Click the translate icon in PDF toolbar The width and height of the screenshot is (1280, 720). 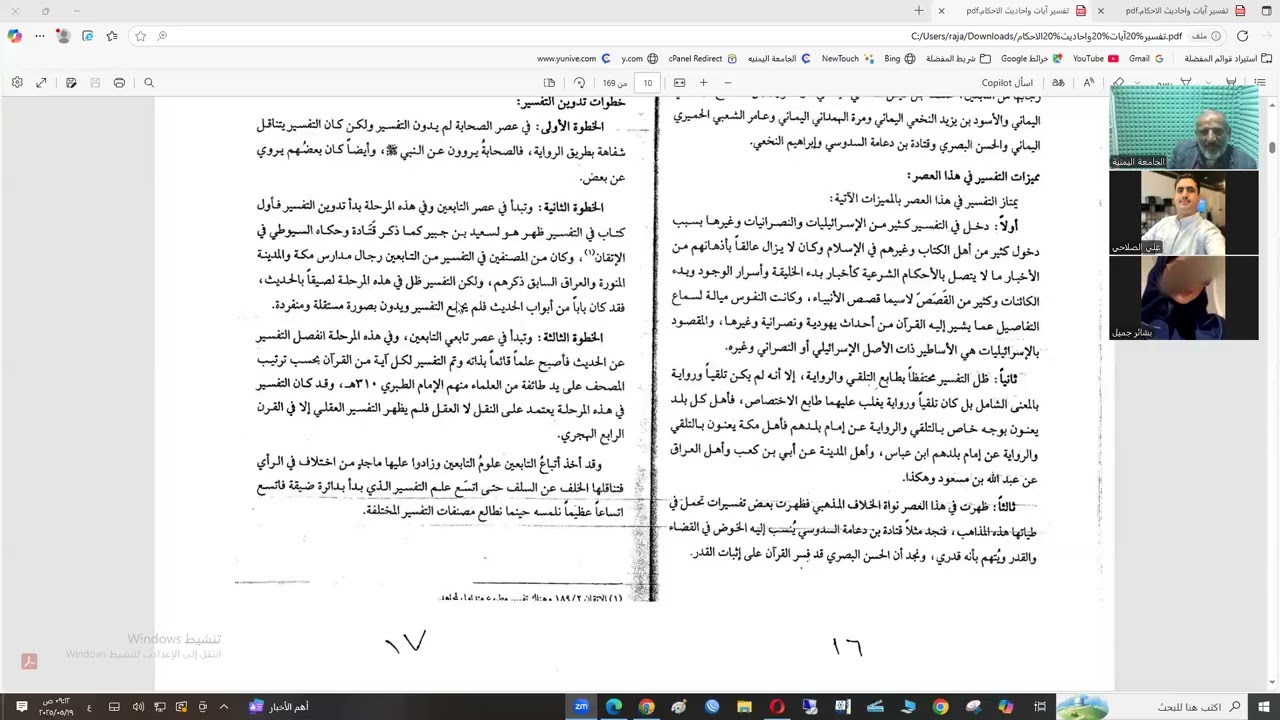click(x=1059, y=83)
